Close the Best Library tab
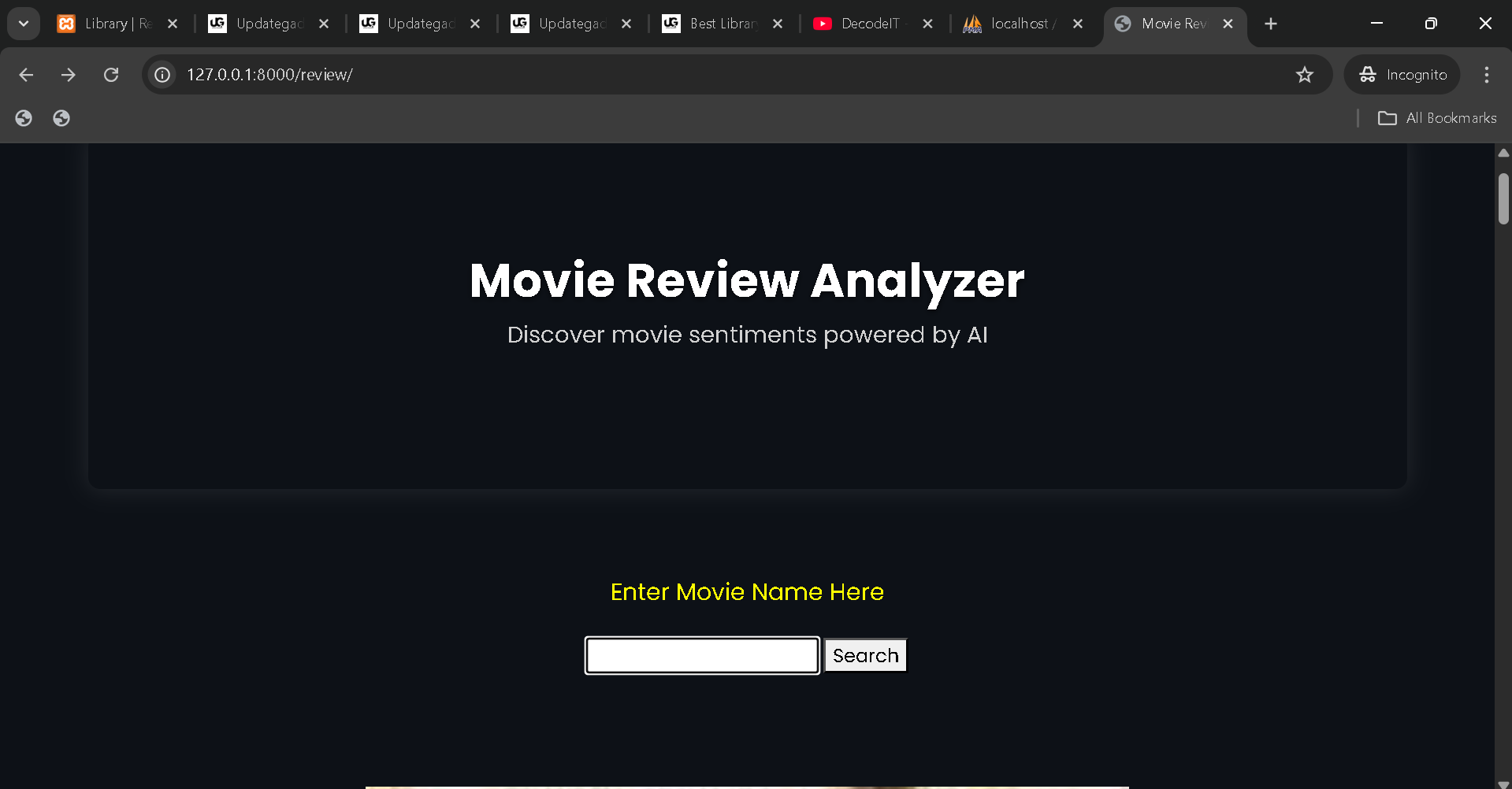The width and height of the screenshot is (1512, 789). 778,24
